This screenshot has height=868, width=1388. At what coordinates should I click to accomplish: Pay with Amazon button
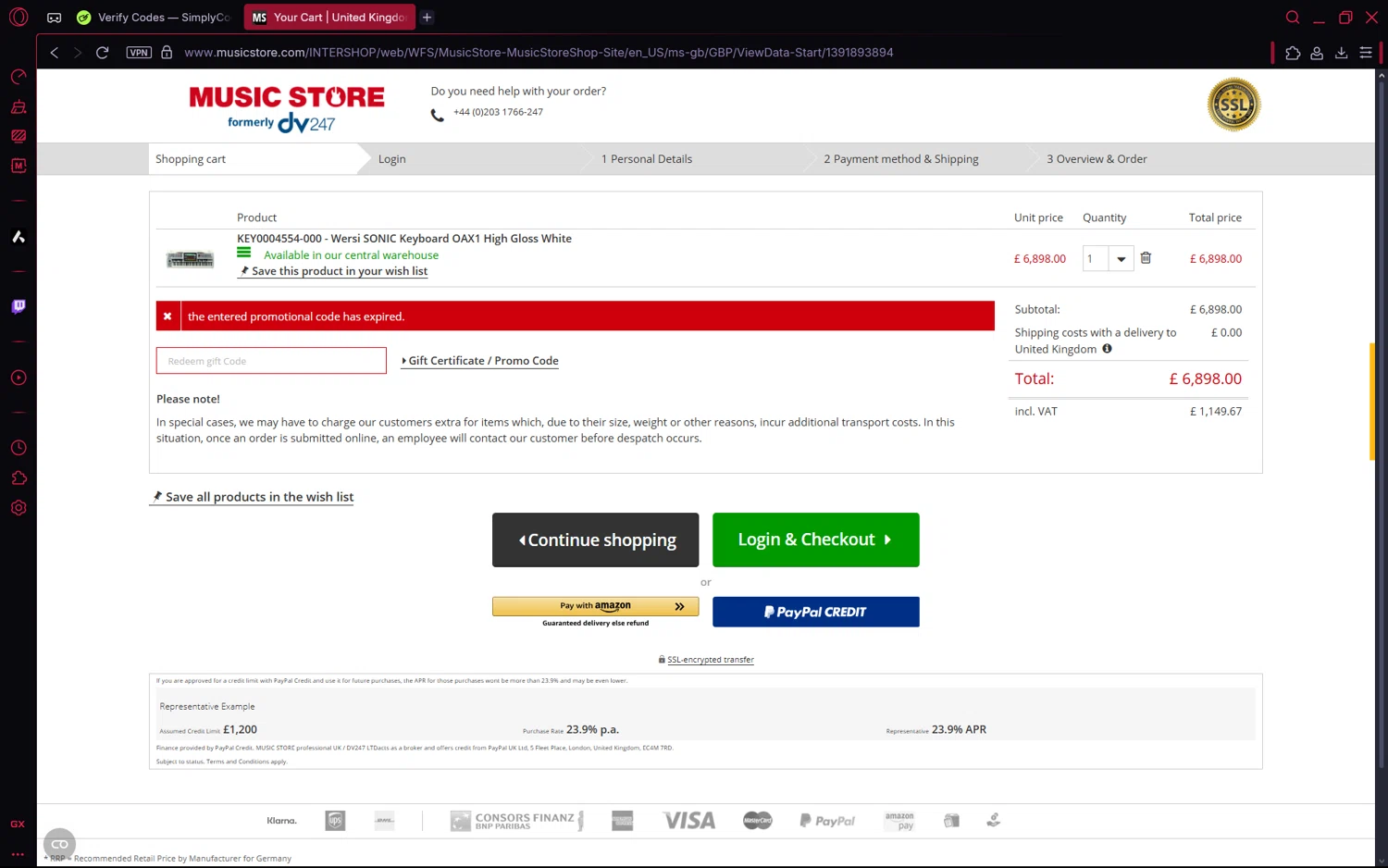[x=596, y=606]
